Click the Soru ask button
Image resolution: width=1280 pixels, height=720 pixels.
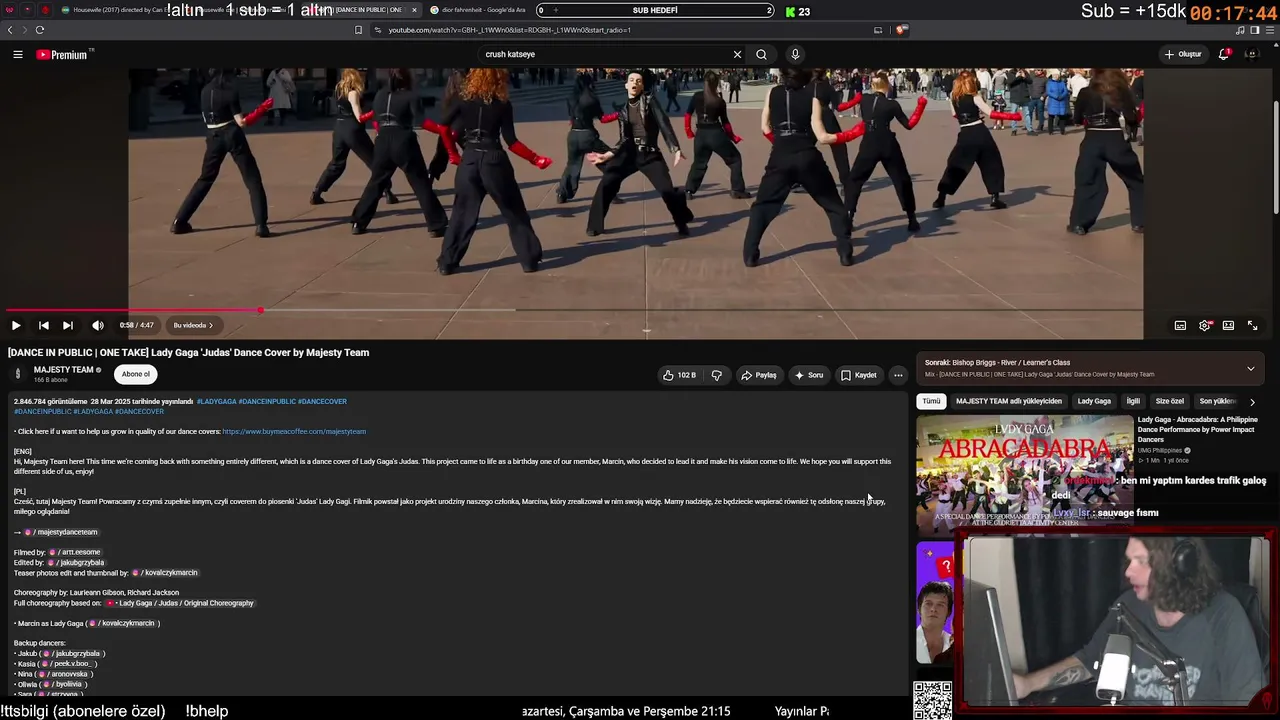[809, 375]
